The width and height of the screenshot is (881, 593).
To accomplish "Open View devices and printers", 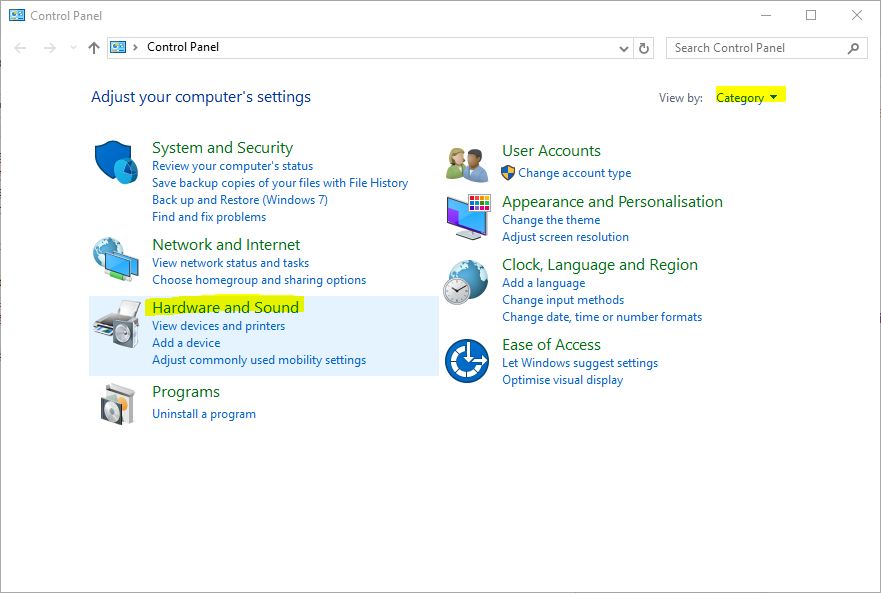I will click(219, 325).
